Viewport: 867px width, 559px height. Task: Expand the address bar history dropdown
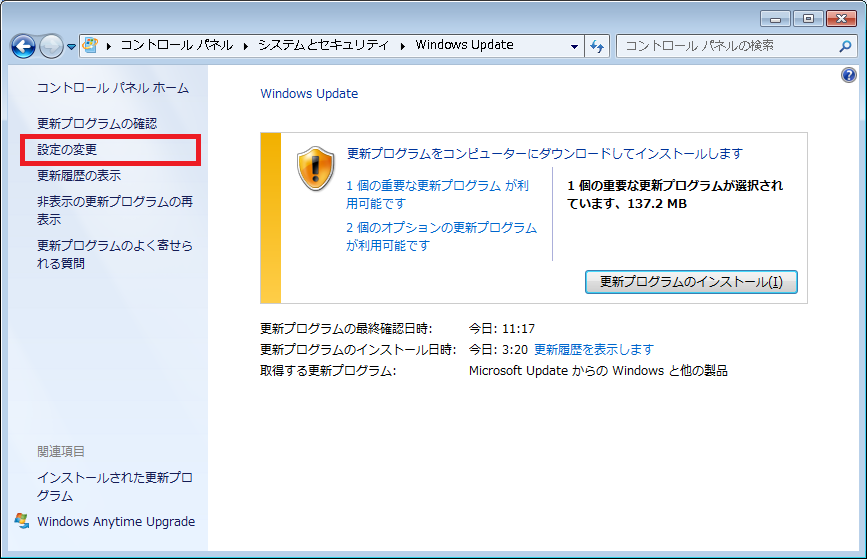coord(574,46)
